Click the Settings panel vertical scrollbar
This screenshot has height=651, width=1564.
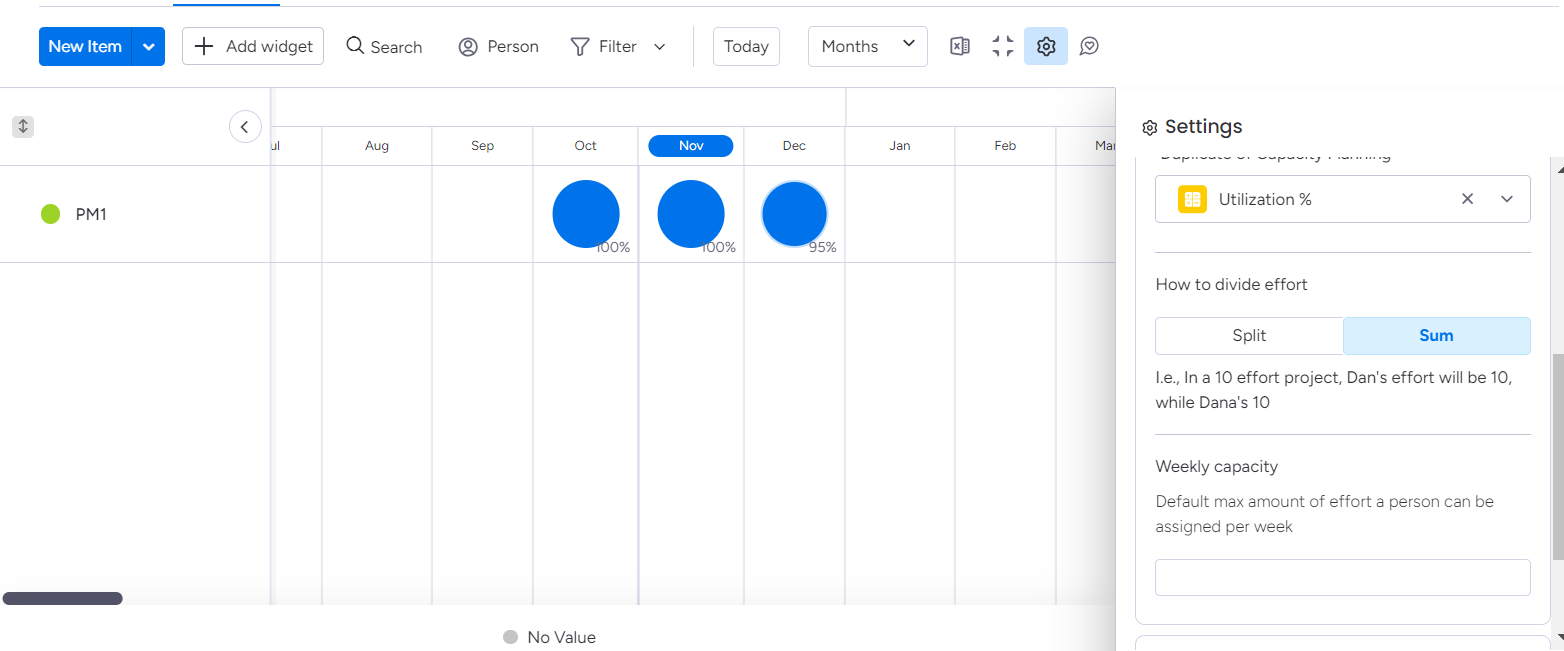pos(1557,457)
